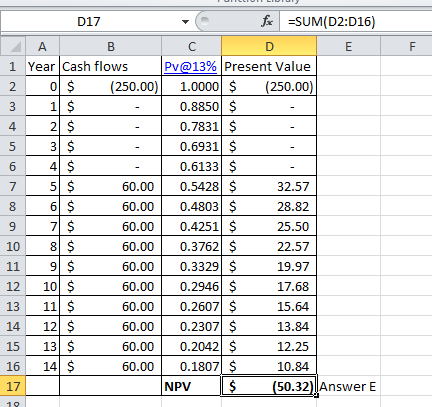Click the Name Box showing D17
Image resolution: width=432 pixels, height=407 pixels.
pos(89,22)
